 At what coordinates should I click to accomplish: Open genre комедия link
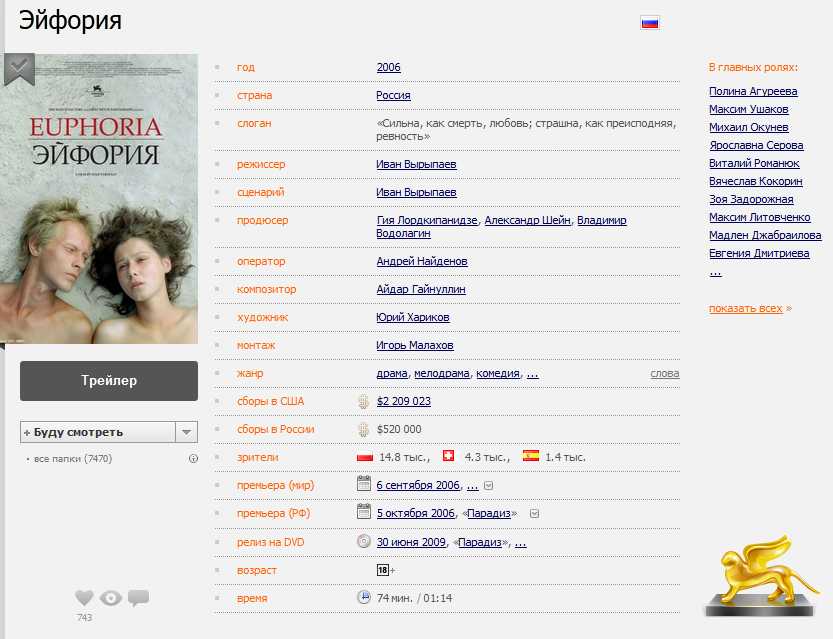coord(498,373)
